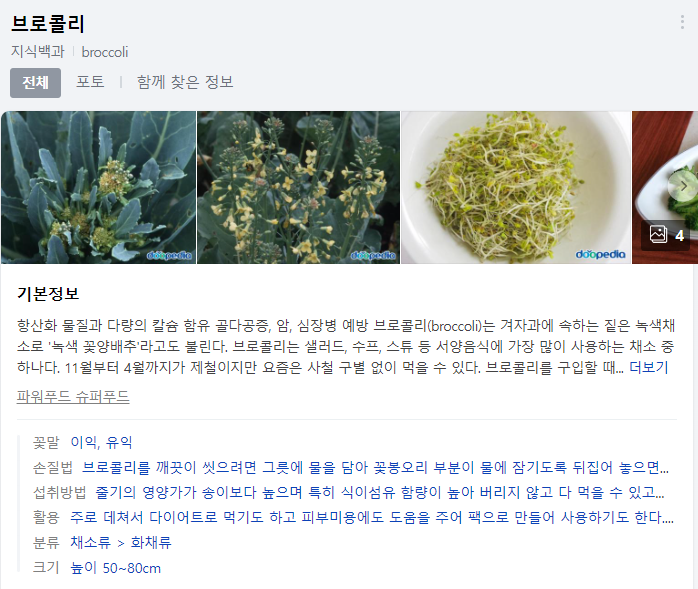This screenshot has height=589, width=698.
Task: Open the 이익, 유익 flower meaning link
Action: click(101, 443)
